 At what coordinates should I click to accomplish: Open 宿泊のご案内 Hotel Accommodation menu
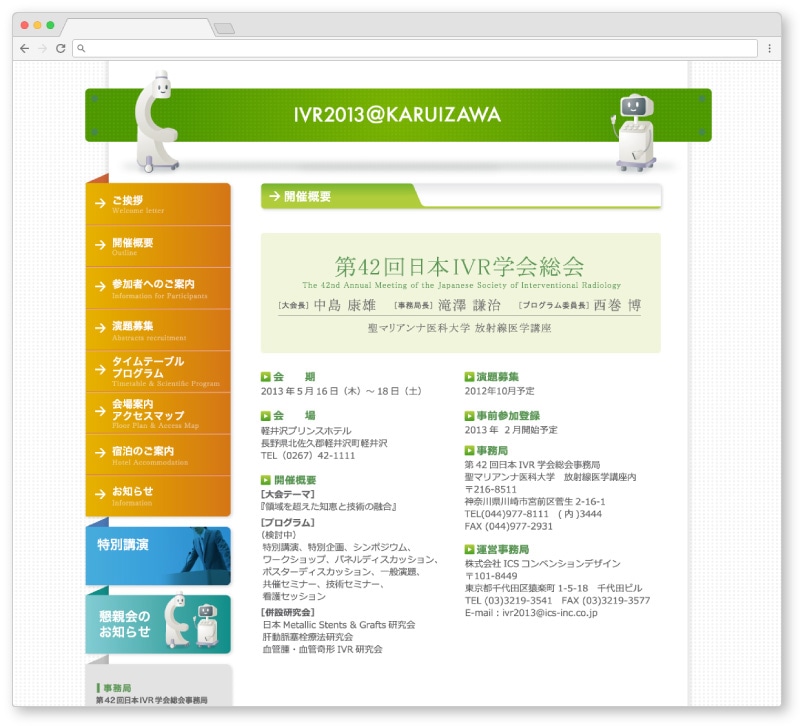coord(158,455)
